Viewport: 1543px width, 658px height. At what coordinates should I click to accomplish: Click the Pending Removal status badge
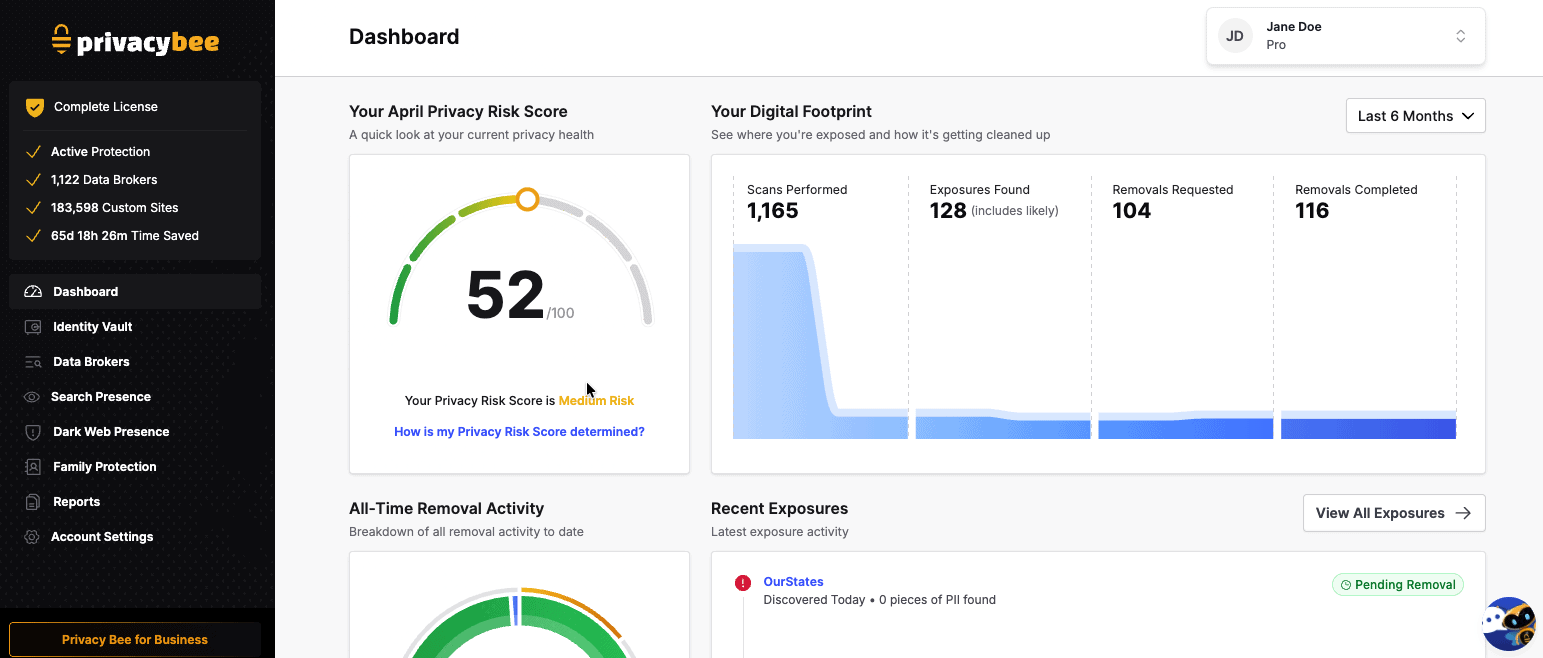coord(1397,585)
